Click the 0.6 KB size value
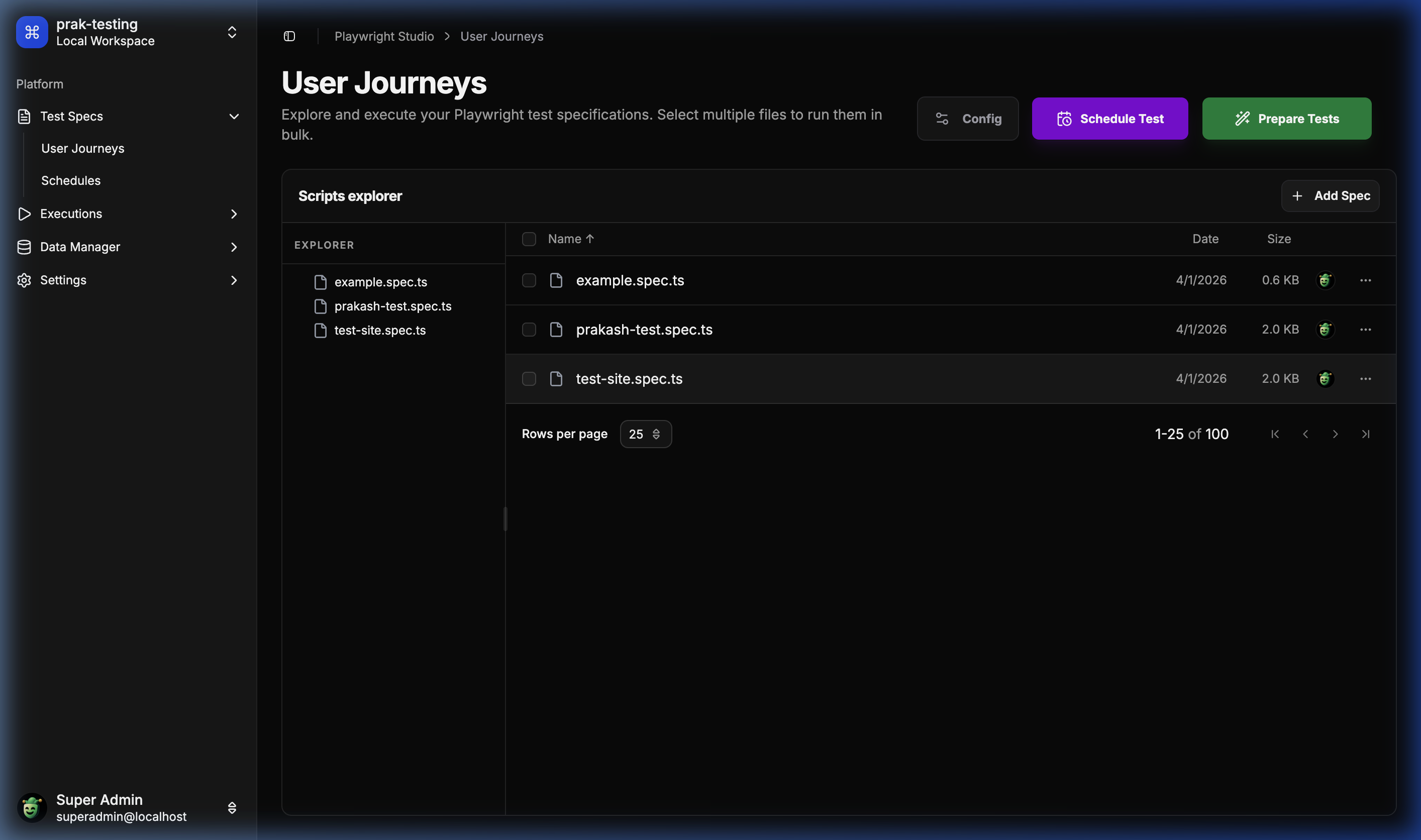 tap(1280, 280)
